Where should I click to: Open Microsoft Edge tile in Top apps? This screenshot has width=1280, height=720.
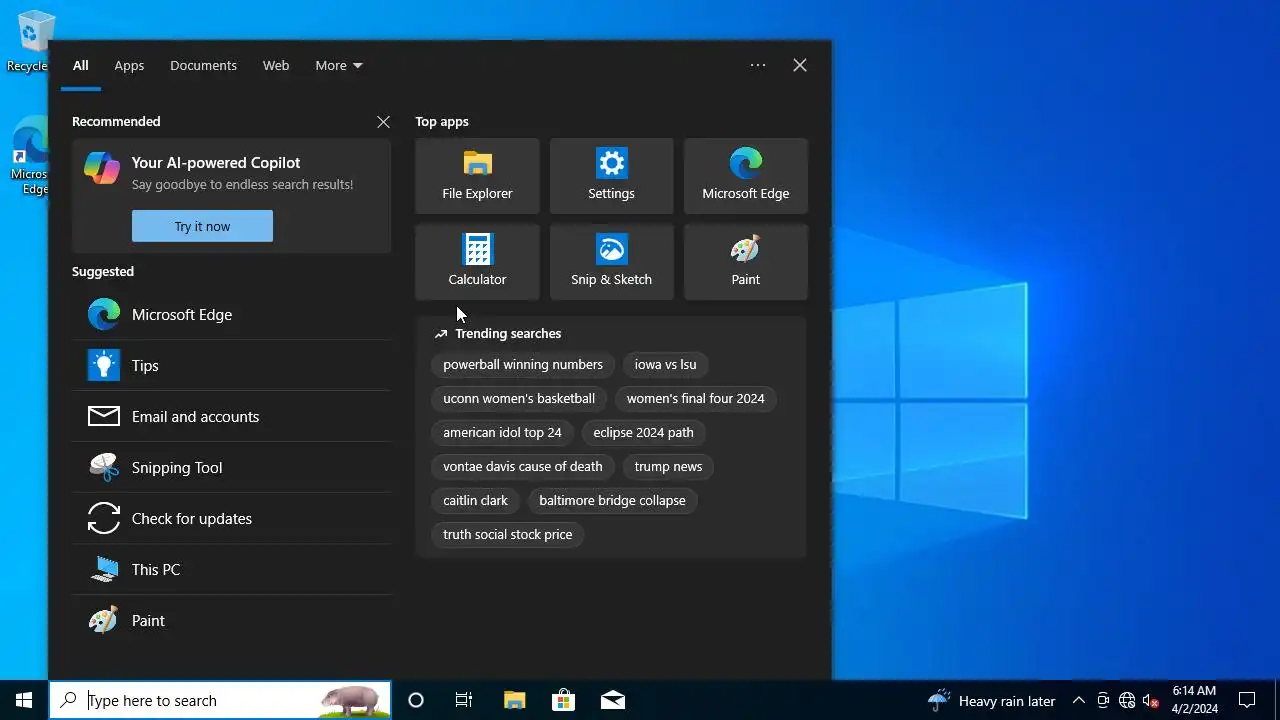(x=745, y=176)
